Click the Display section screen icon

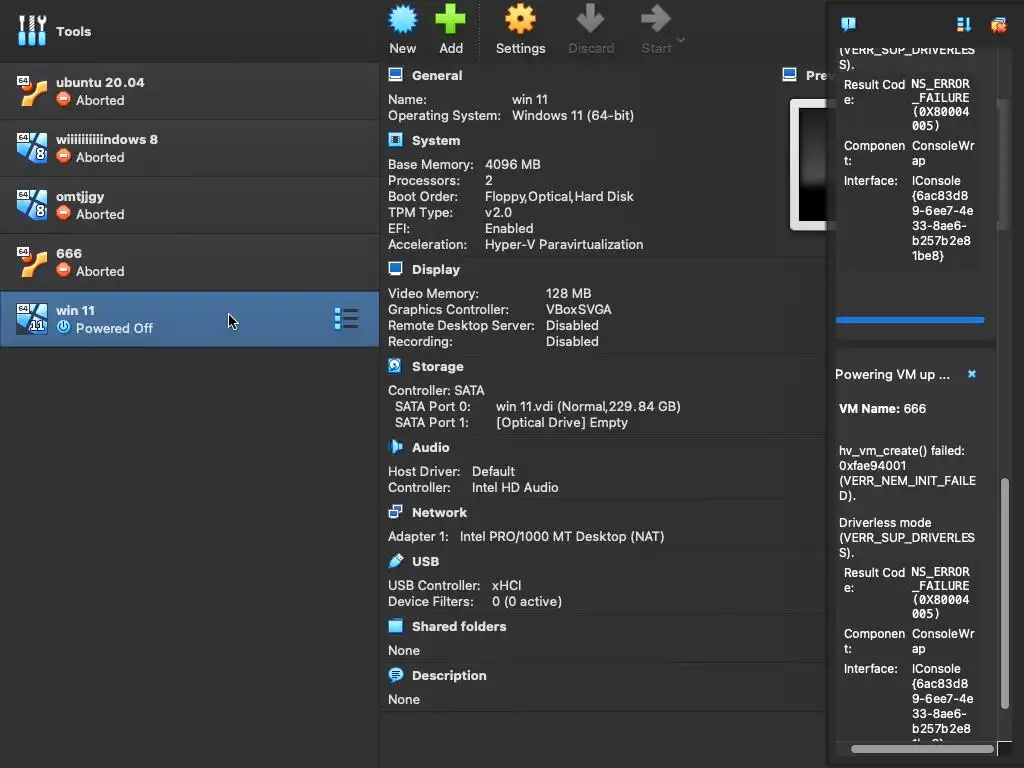tap(395, 268)
